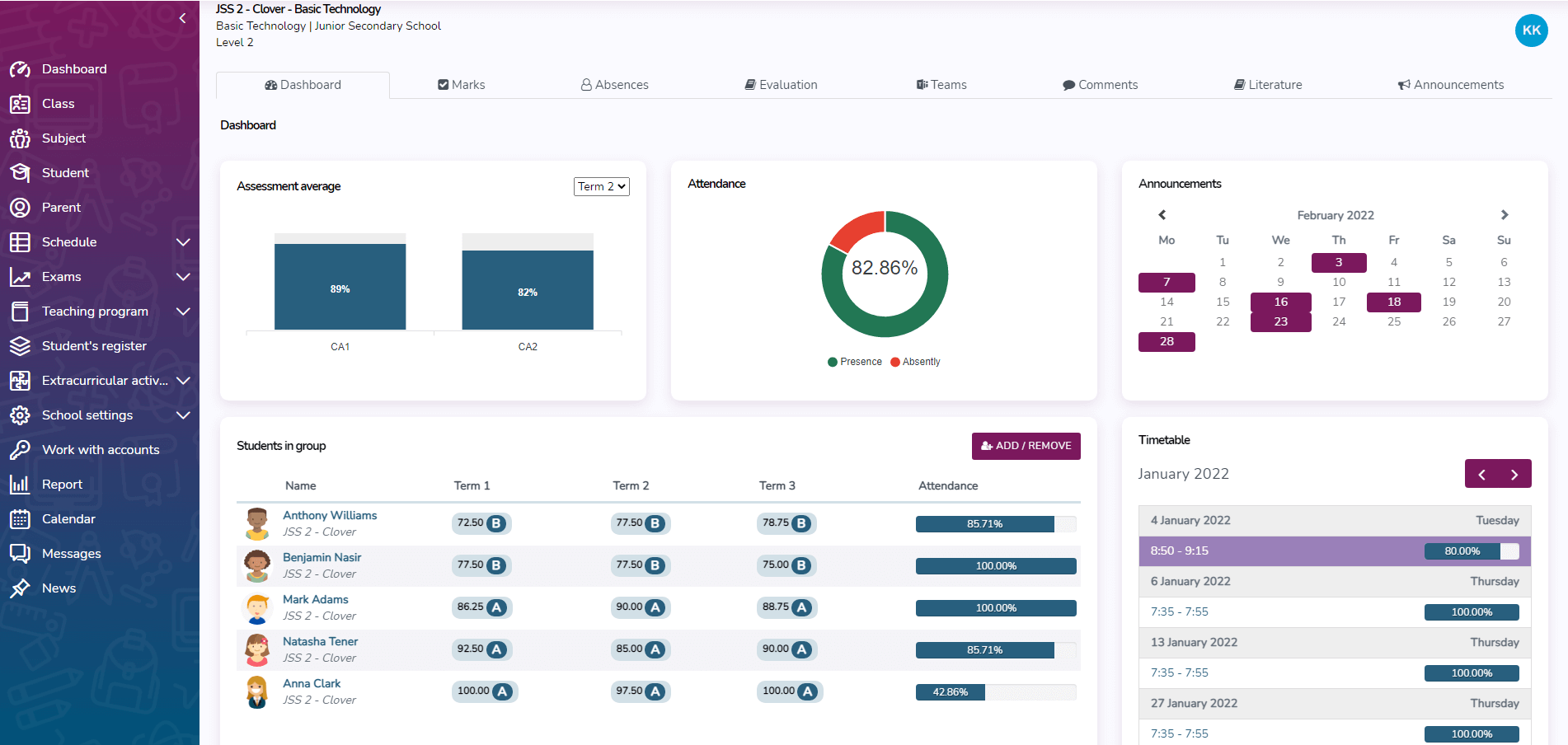This screenshot has width=1568, height=745.
Task: Toggle the Absently legend in Attendance chart
Action: click(x=915, y=362)
